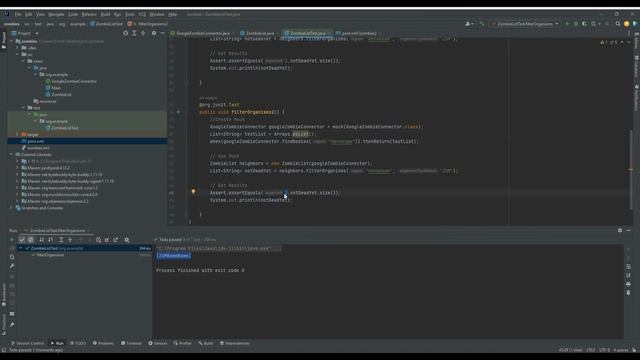Click Expand All icon in test runner toolbar
The width and height of the screenshot is (640, 360).
pos(61,240)
